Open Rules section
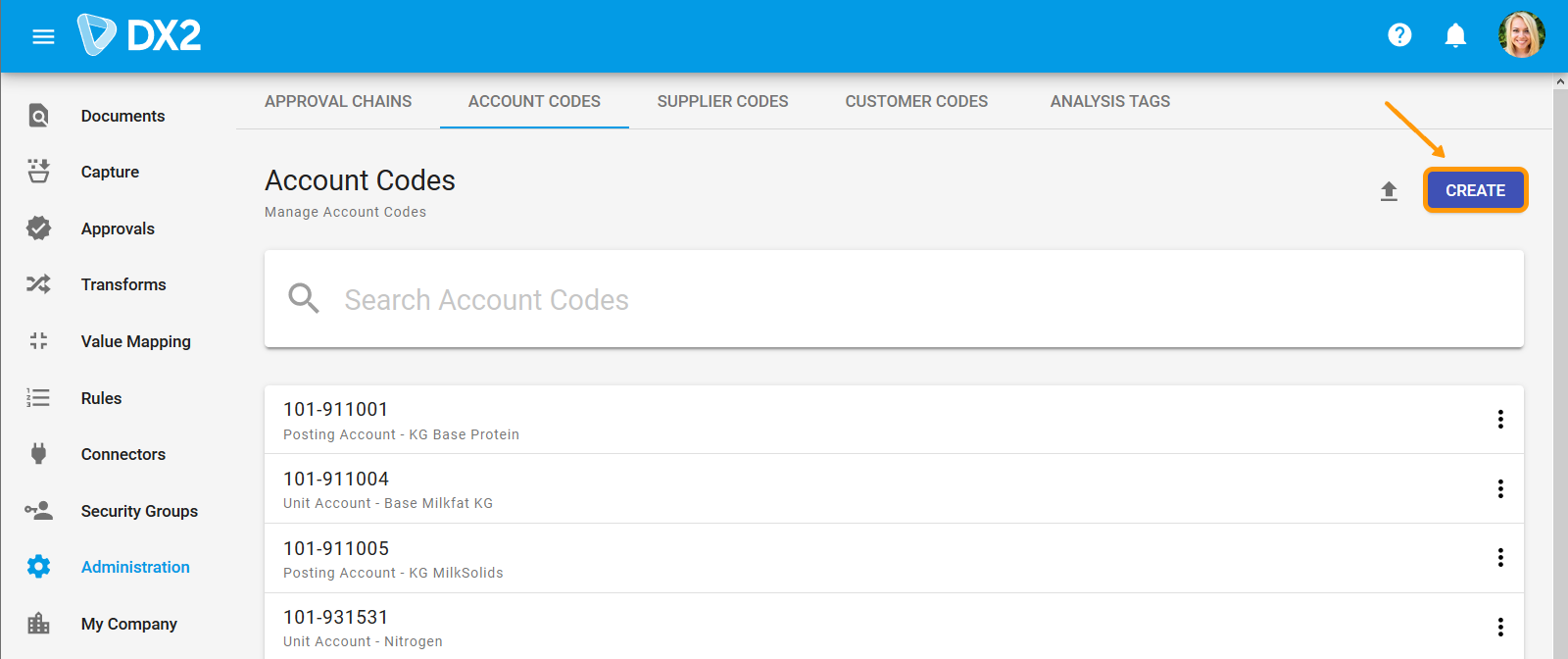Image resolution: width=1568 pixels, height=659 pixels. pyautogui.click(x=101, y=398)
